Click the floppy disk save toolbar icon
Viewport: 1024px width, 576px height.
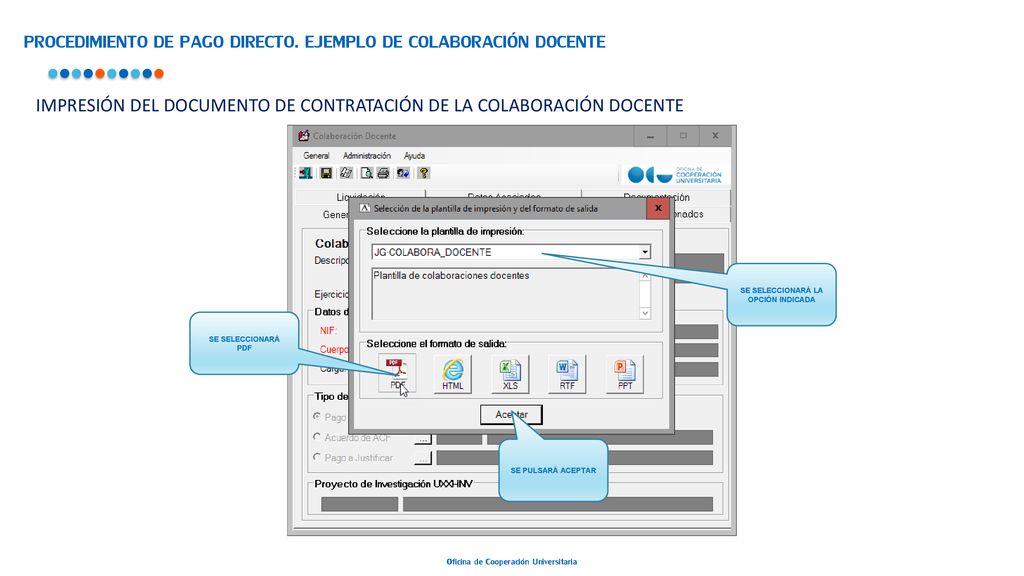[x=326, y=173]
